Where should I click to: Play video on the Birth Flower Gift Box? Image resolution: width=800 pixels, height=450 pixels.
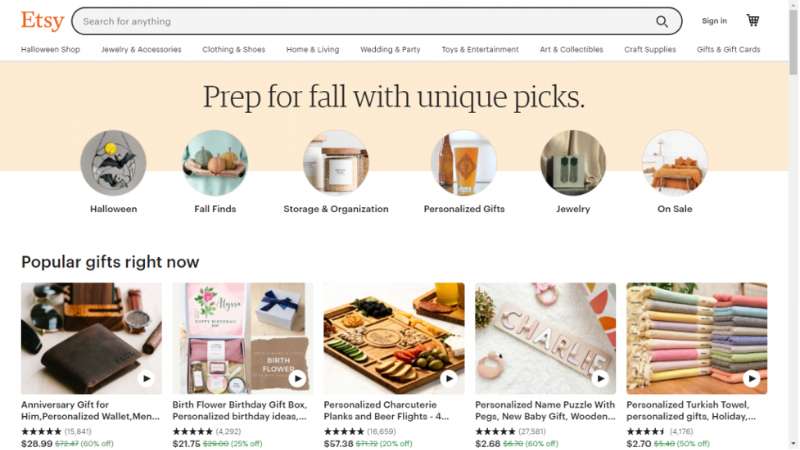[x=297, y=379]
